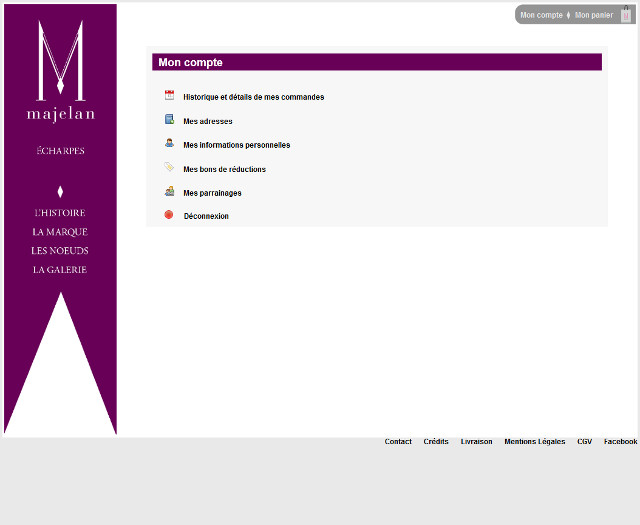Visit the Facebook footer link

(x=620, y=441)
